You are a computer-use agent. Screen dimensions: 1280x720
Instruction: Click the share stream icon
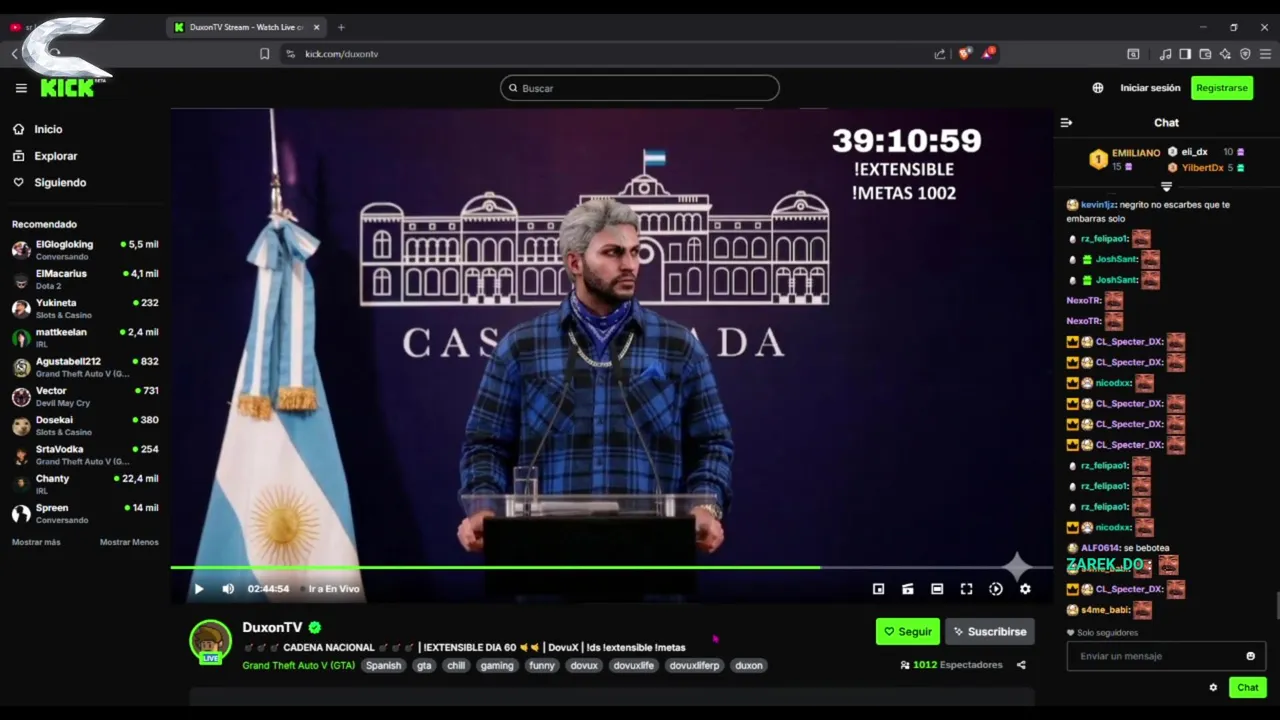[x=1021, y=665]
